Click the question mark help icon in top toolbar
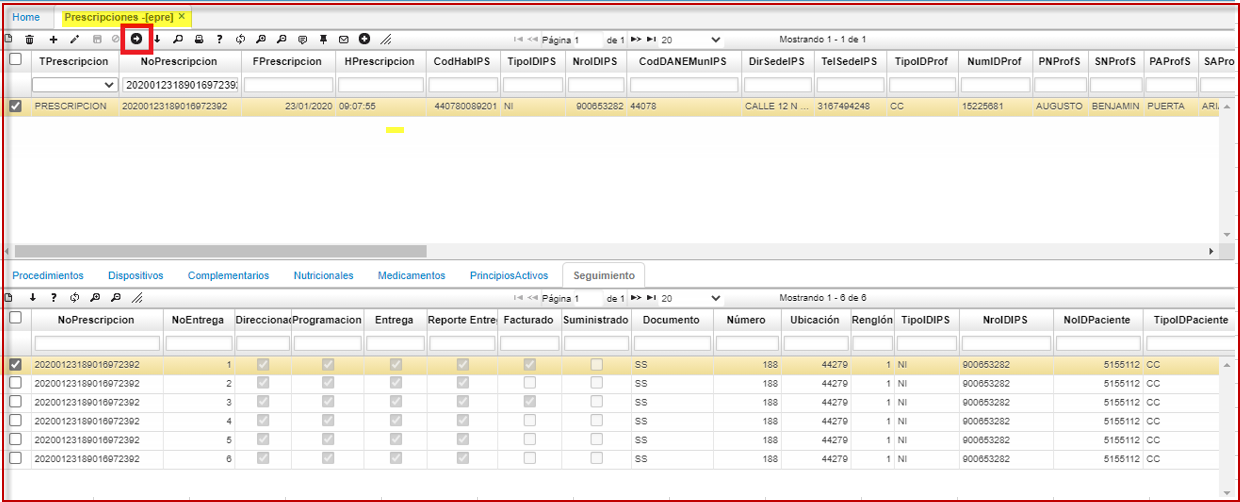Viewport: 1240px width, 502px height. pos(219,39)
